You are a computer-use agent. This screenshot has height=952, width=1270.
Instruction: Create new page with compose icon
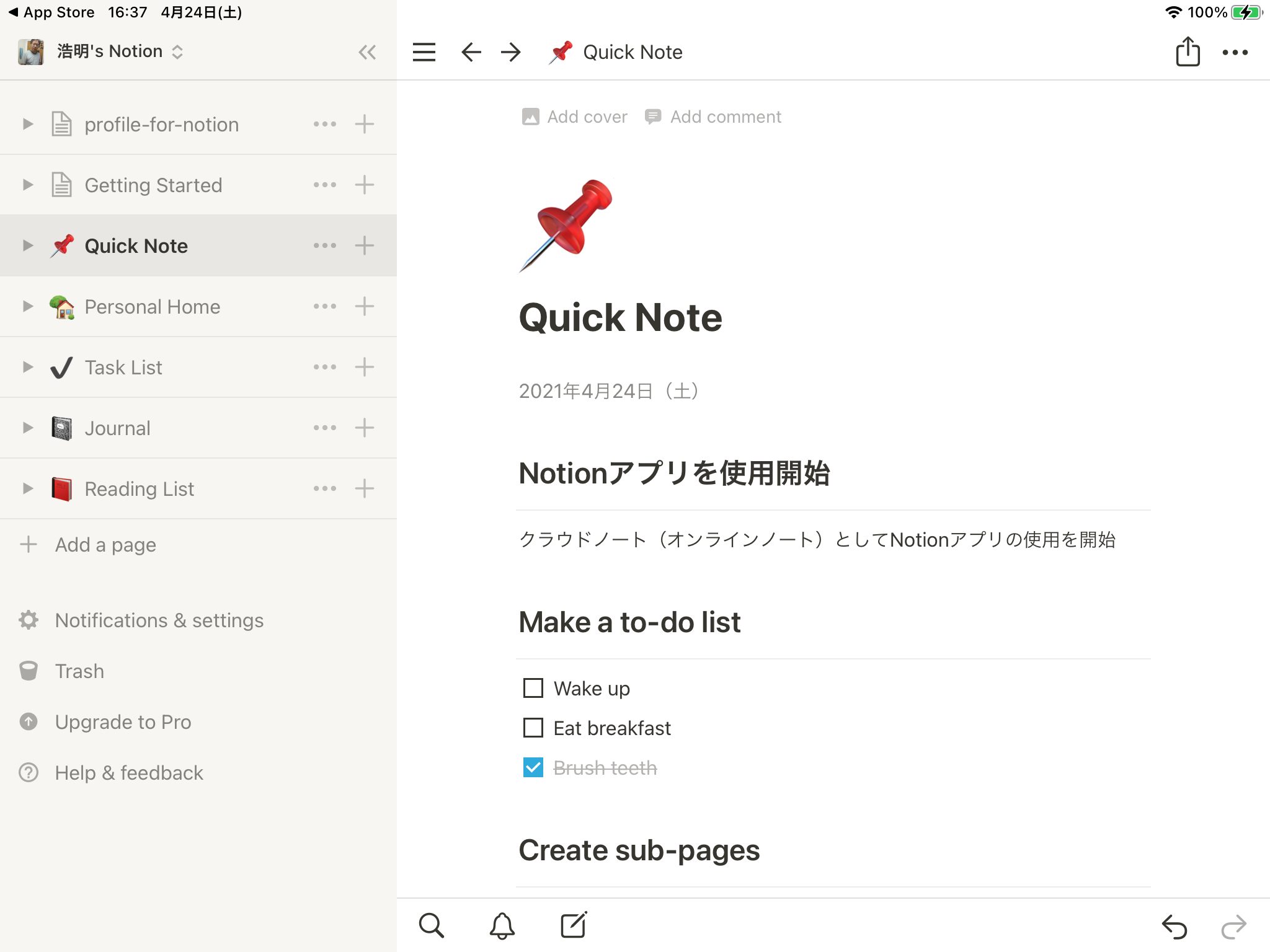point(574,925)
